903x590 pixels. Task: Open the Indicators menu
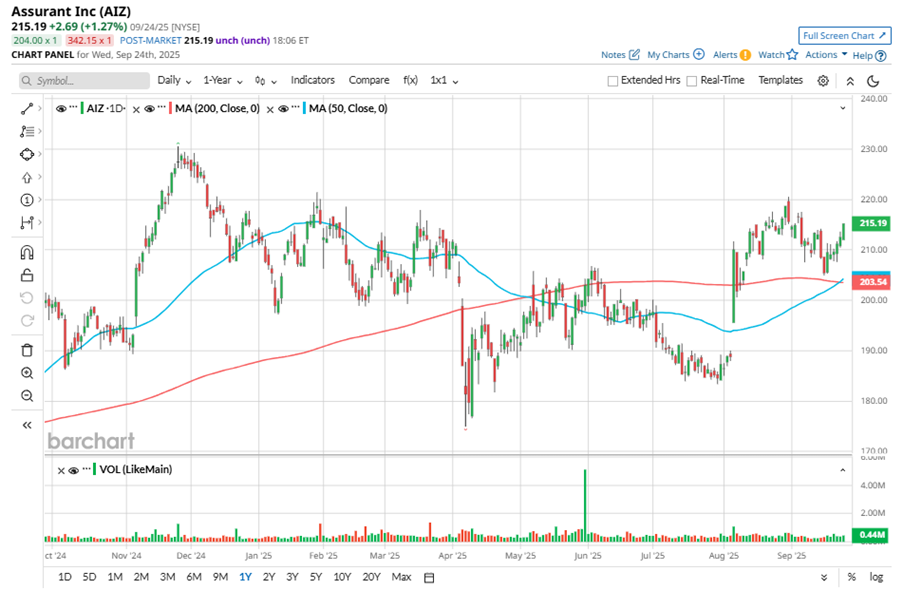pyautogui.click(x=313, y=80)
